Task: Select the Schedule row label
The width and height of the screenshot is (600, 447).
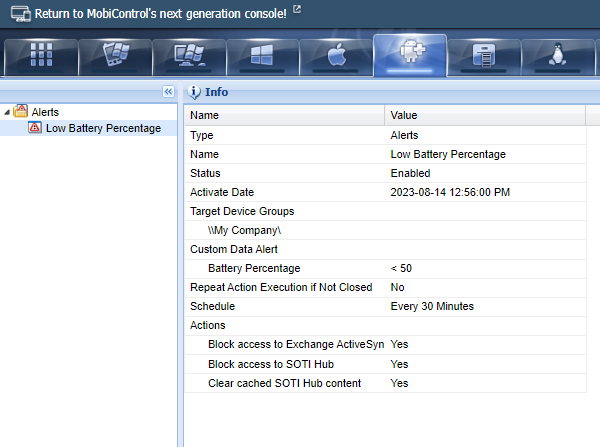Action: (212, 306)
